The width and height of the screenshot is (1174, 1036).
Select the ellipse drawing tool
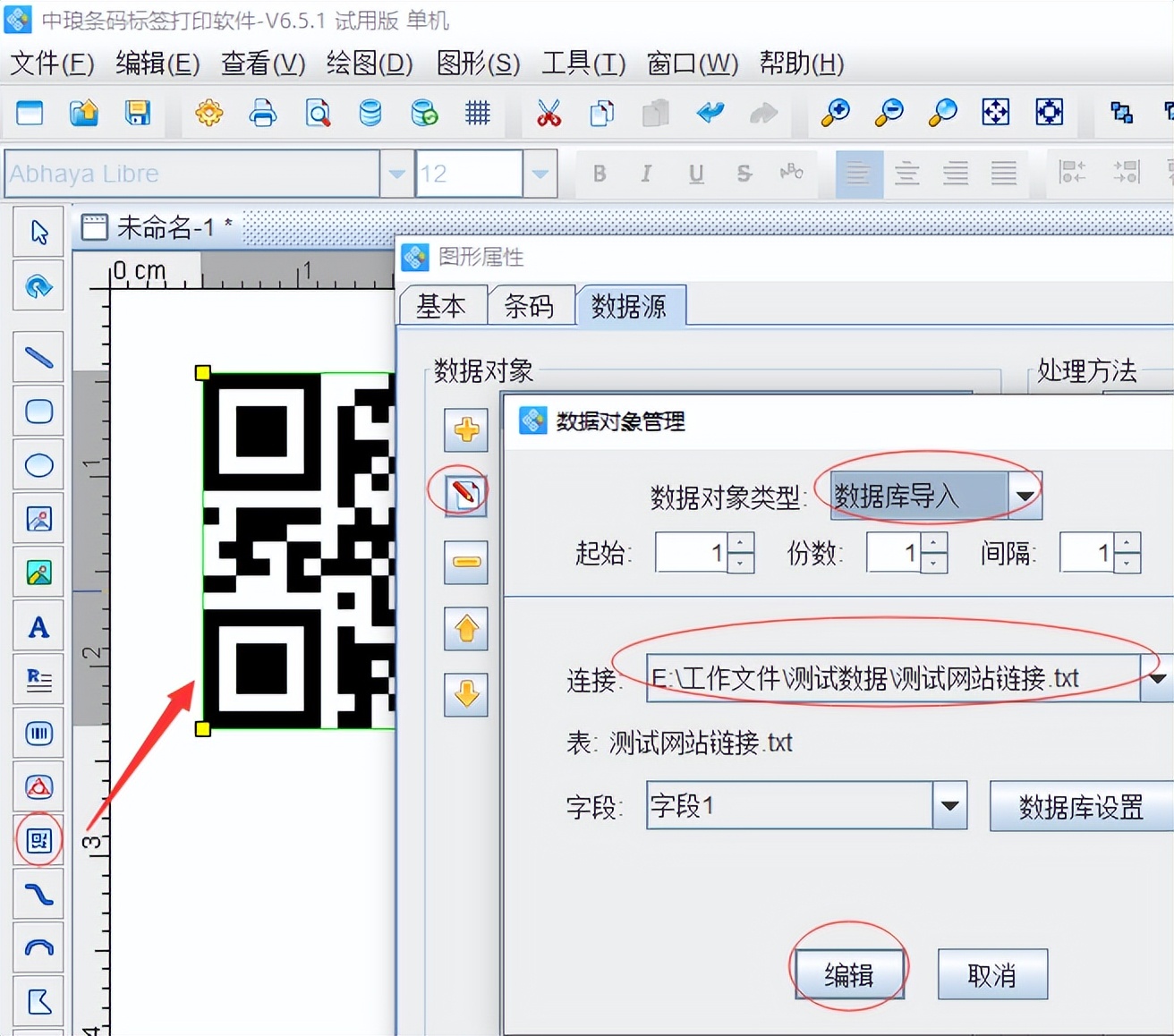(x=38, y=464)
